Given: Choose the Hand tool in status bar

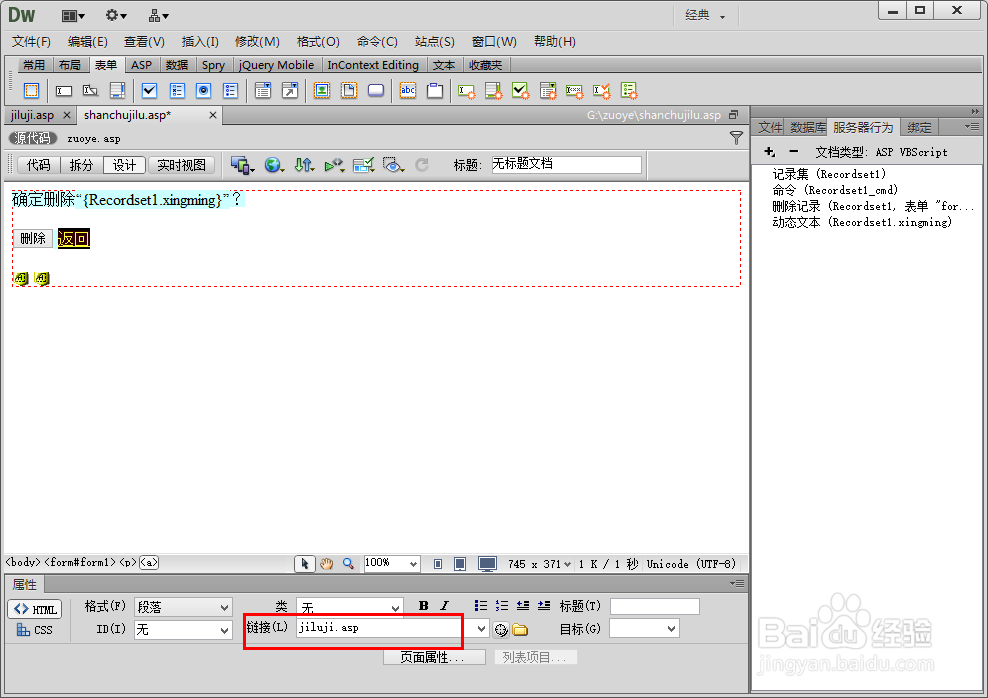Looking at the screenshot, I should 326,564.
